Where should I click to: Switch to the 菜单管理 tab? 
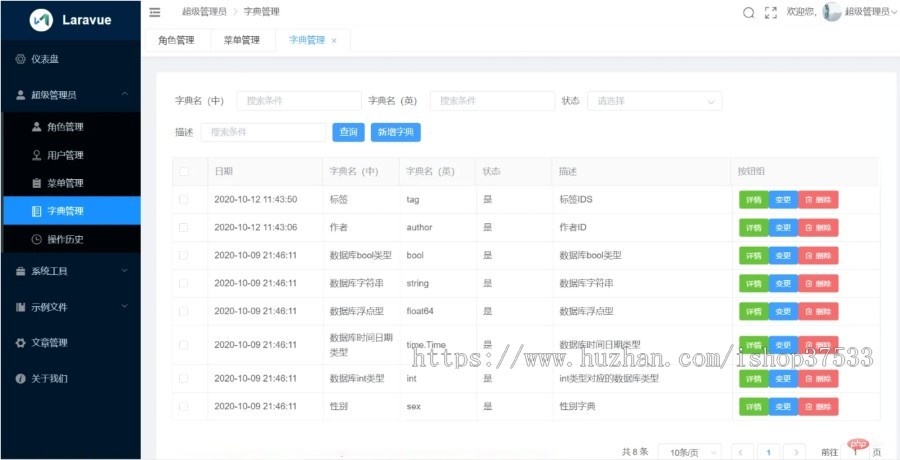pyautogui.click(x=242, y=40)
